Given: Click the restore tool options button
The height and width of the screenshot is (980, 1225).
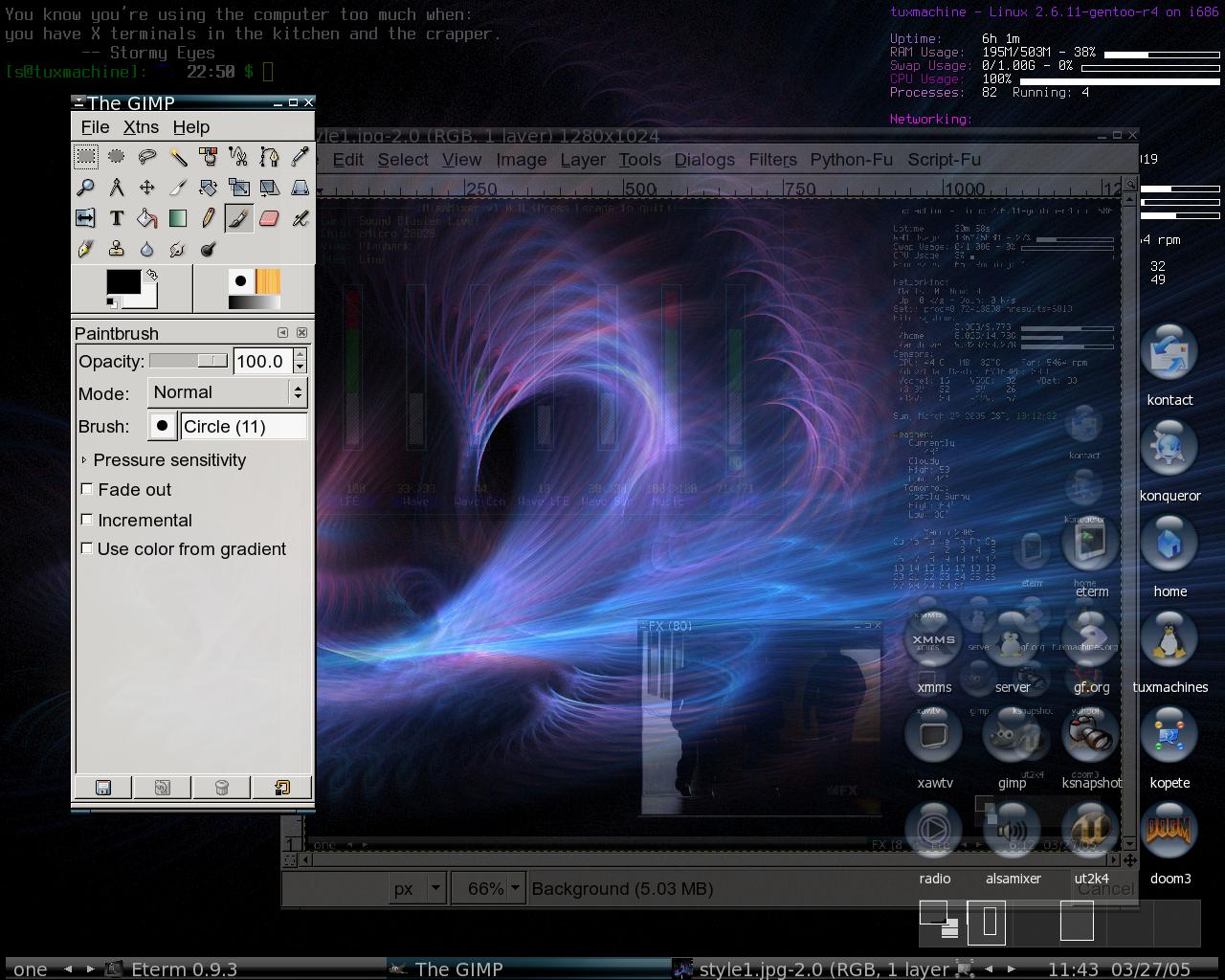Looking at the screenshot, I should [x=163, y=788].
